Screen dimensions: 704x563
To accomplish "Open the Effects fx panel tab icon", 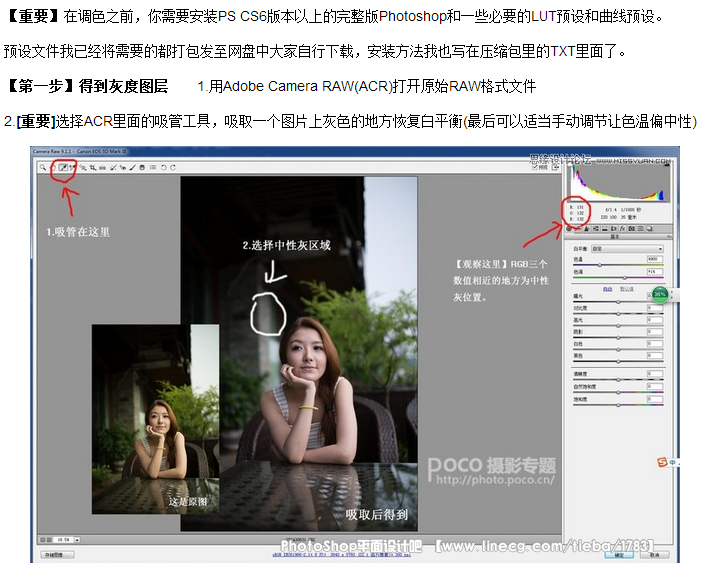I will coord(623,229).
